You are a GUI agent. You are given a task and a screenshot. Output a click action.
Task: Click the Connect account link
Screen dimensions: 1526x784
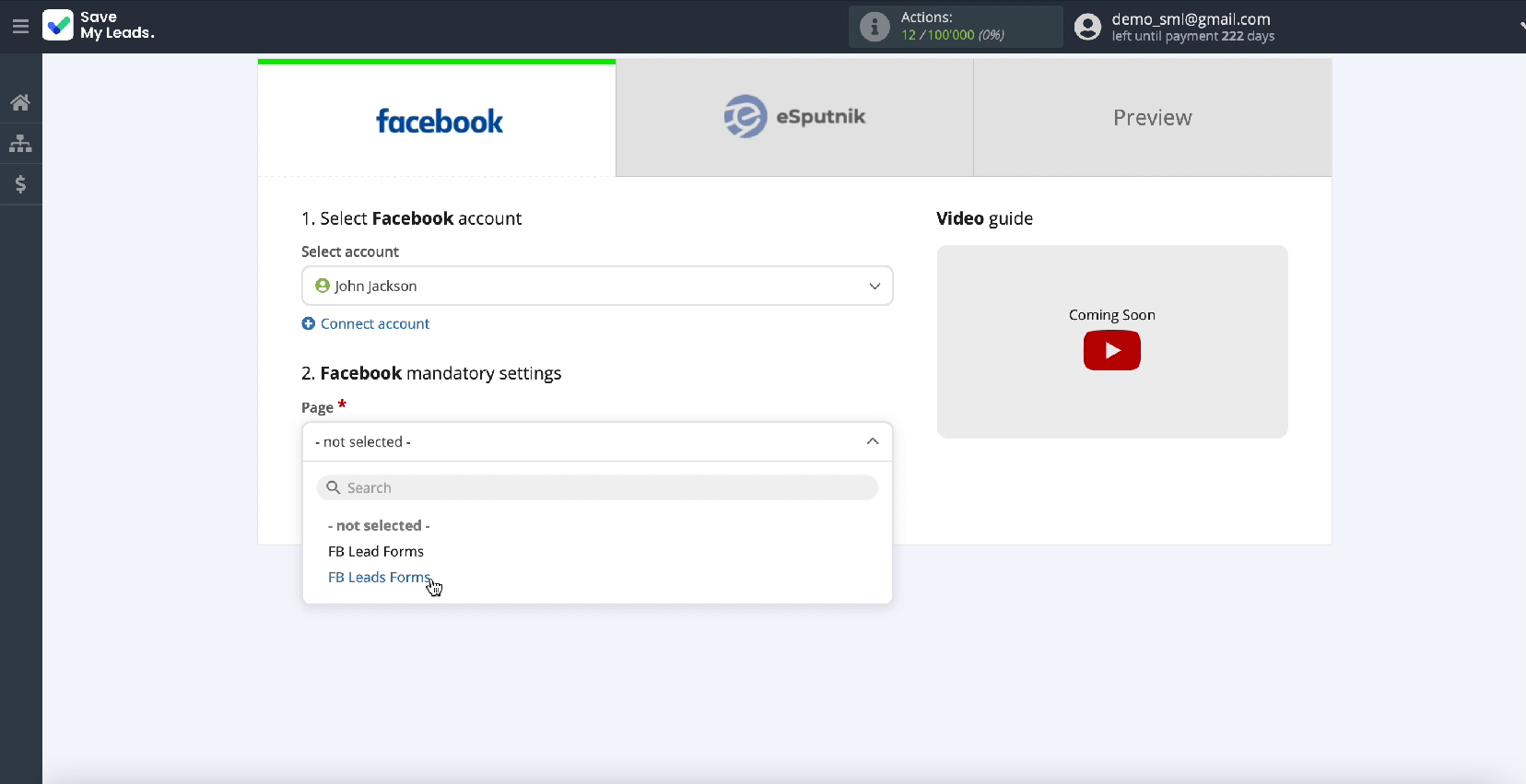375,323
